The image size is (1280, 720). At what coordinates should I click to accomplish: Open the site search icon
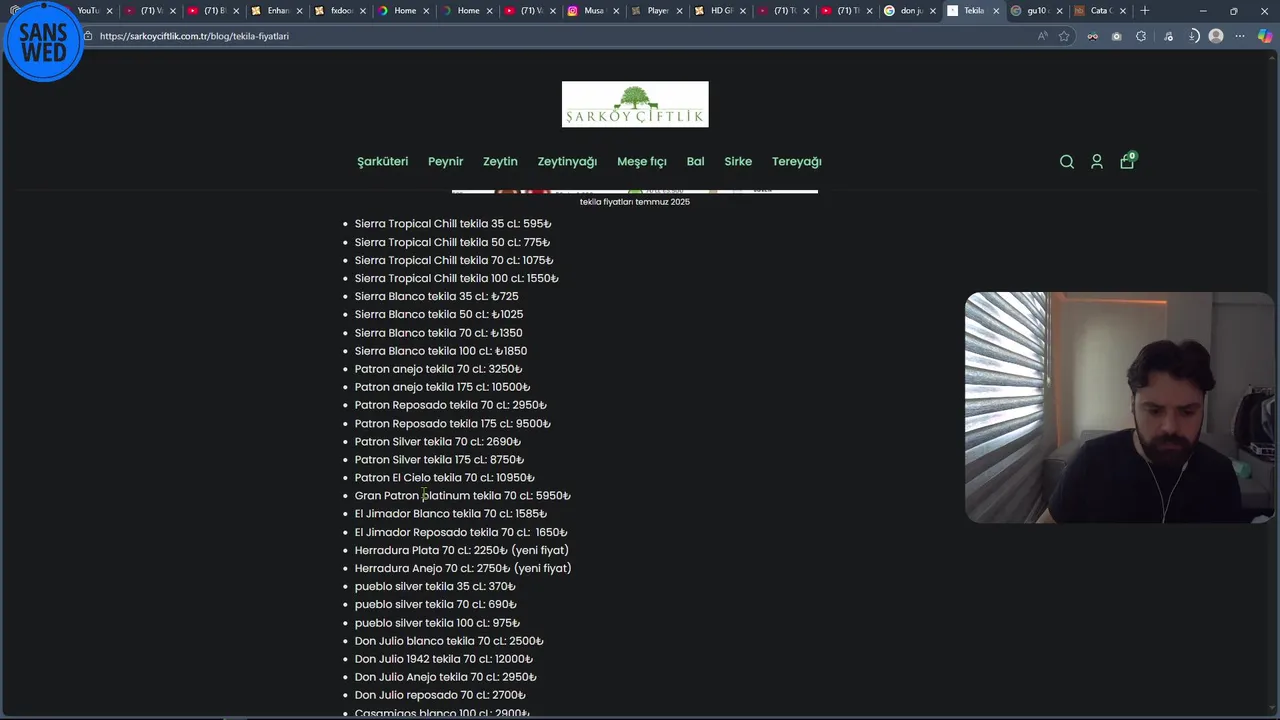click(x=1067, y=162)
